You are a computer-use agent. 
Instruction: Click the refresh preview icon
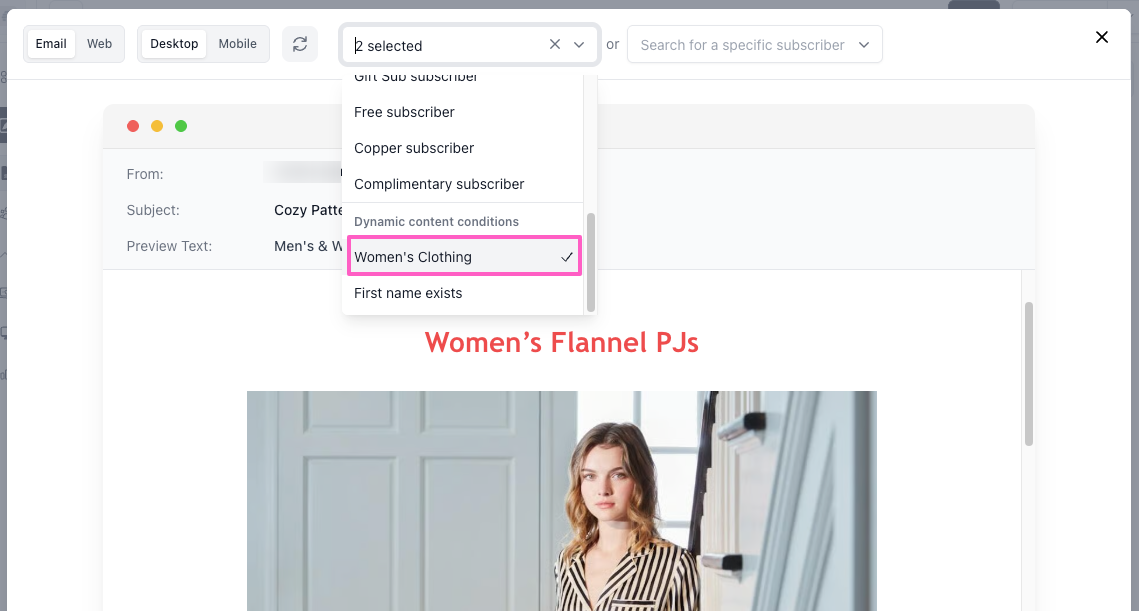(299, 44)
